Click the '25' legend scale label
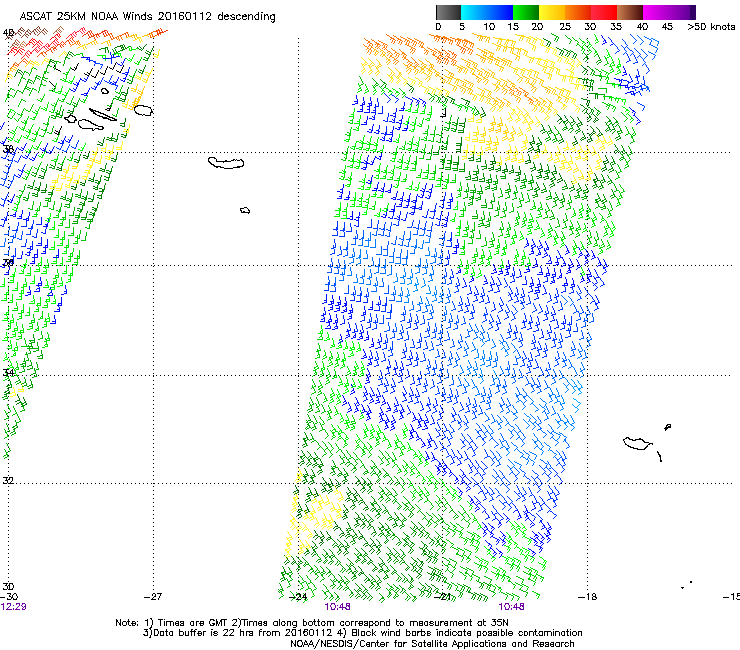 tap(565, 27)
